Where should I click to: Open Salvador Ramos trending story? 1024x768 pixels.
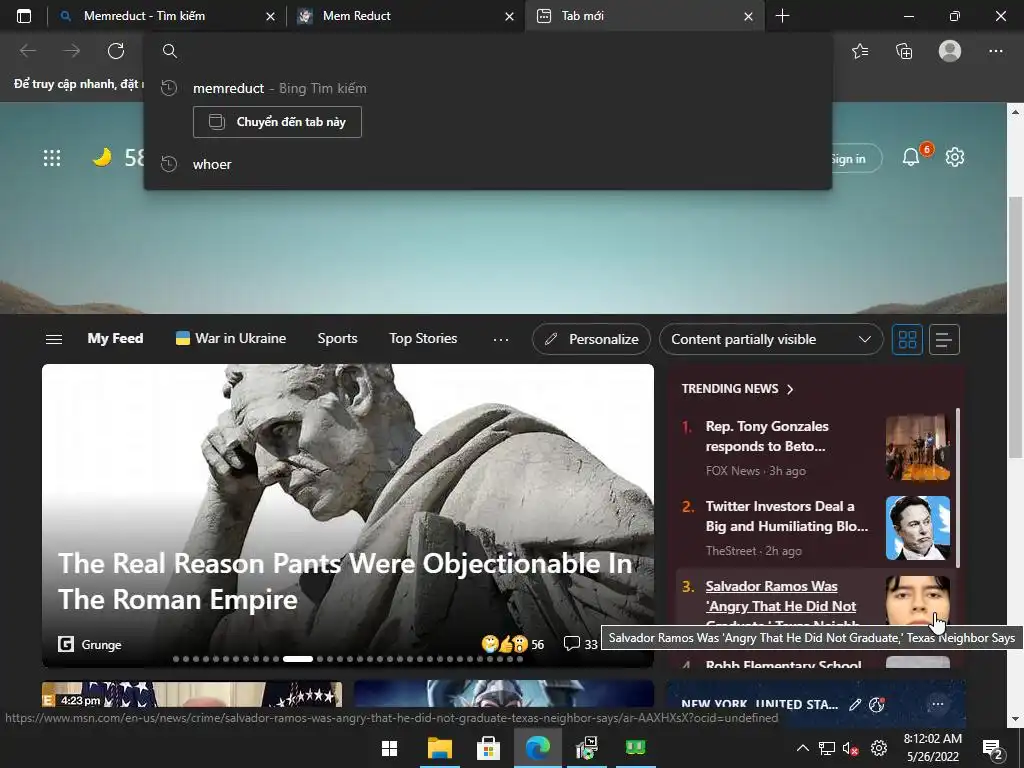(x=781, y=596)
